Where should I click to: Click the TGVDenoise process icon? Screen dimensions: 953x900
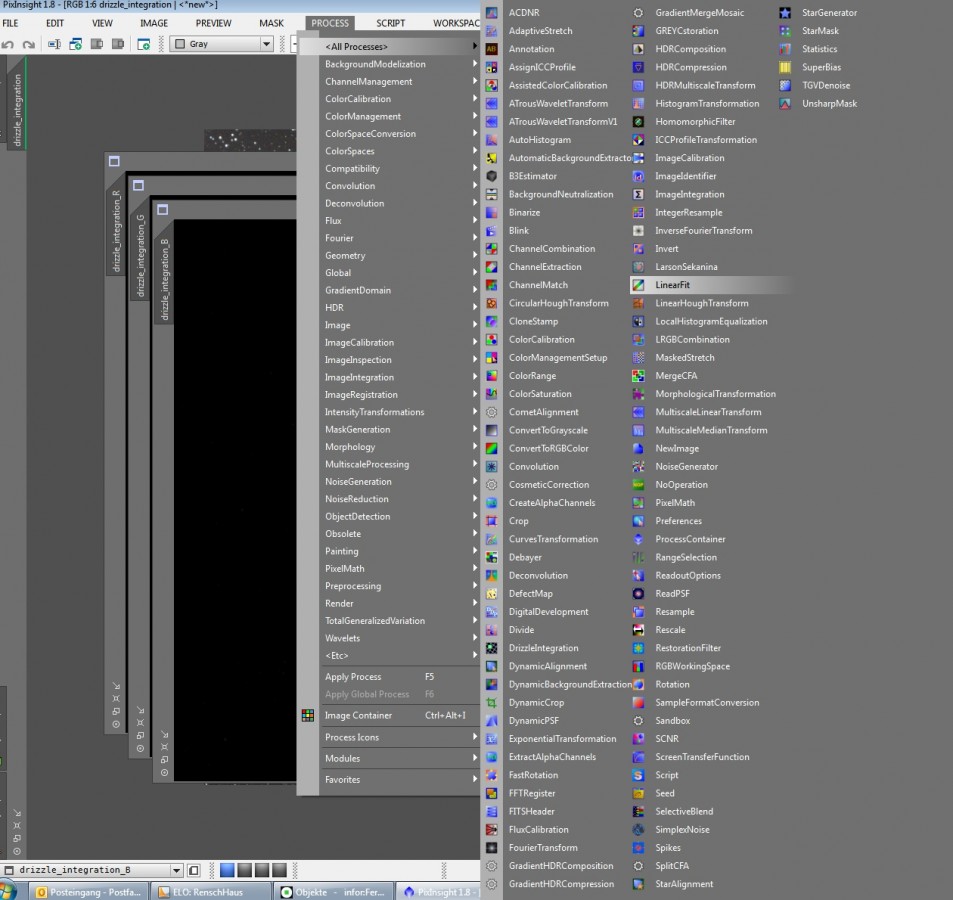pos(785,86)
